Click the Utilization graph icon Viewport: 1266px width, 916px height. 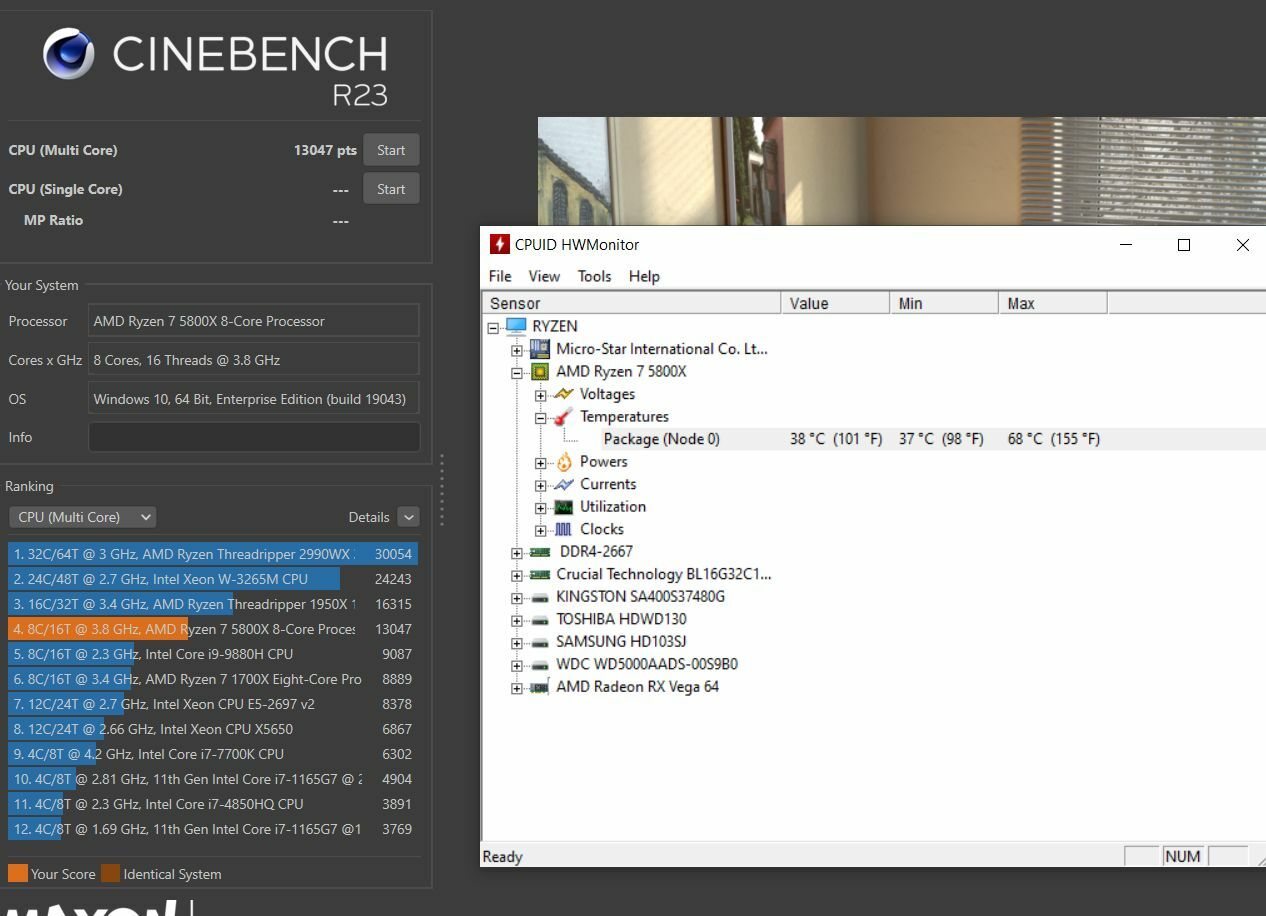click(564, 507)
